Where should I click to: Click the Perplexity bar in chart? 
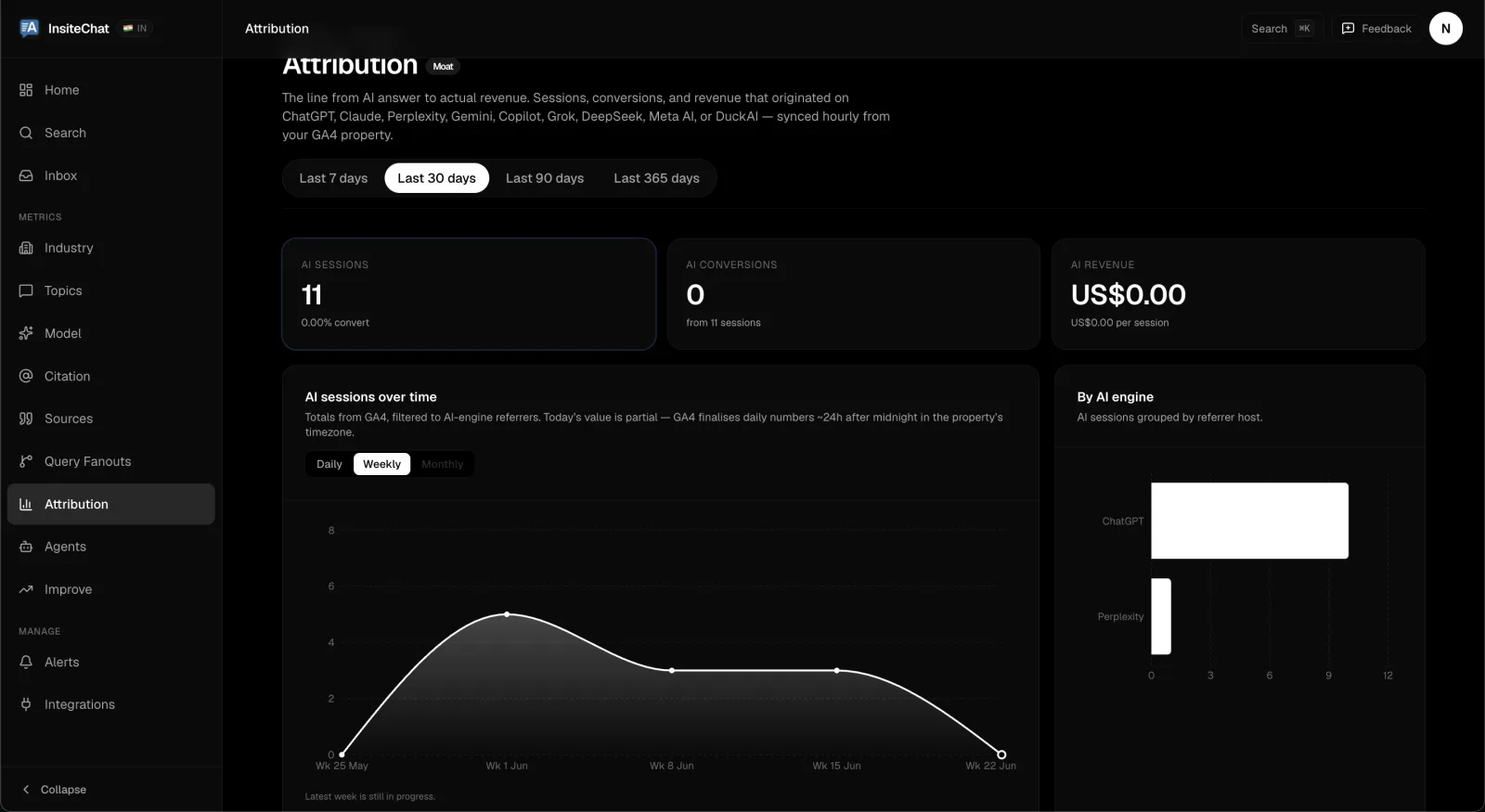pos(1161,616)
